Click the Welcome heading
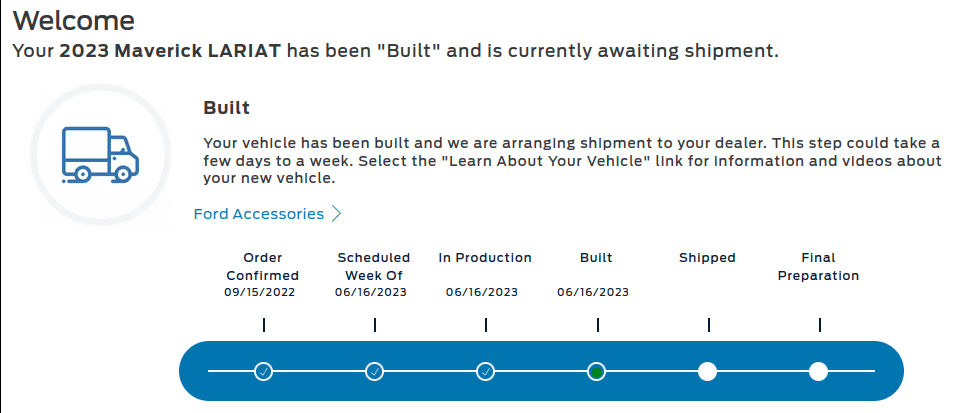The height and width of the screenshot is (413, 965). (73, 21)
